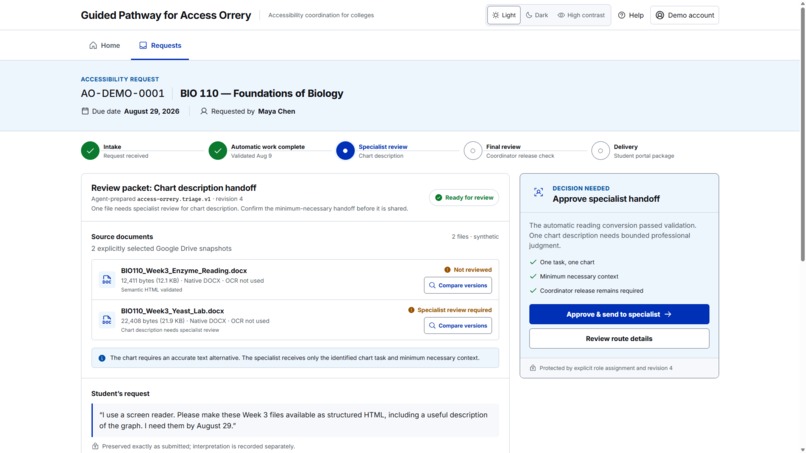The image size is (806, 453).
Task: Click the student's request quote text
Action: 293,420
